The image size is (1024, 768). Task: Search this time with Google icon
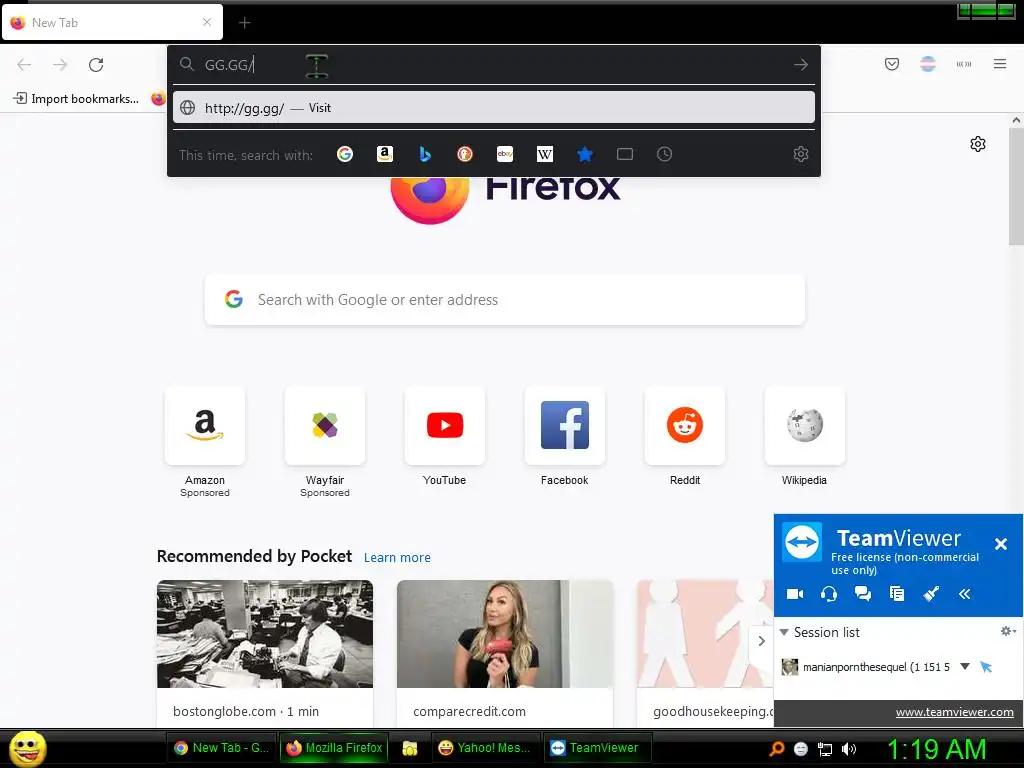tap(345, 154)
